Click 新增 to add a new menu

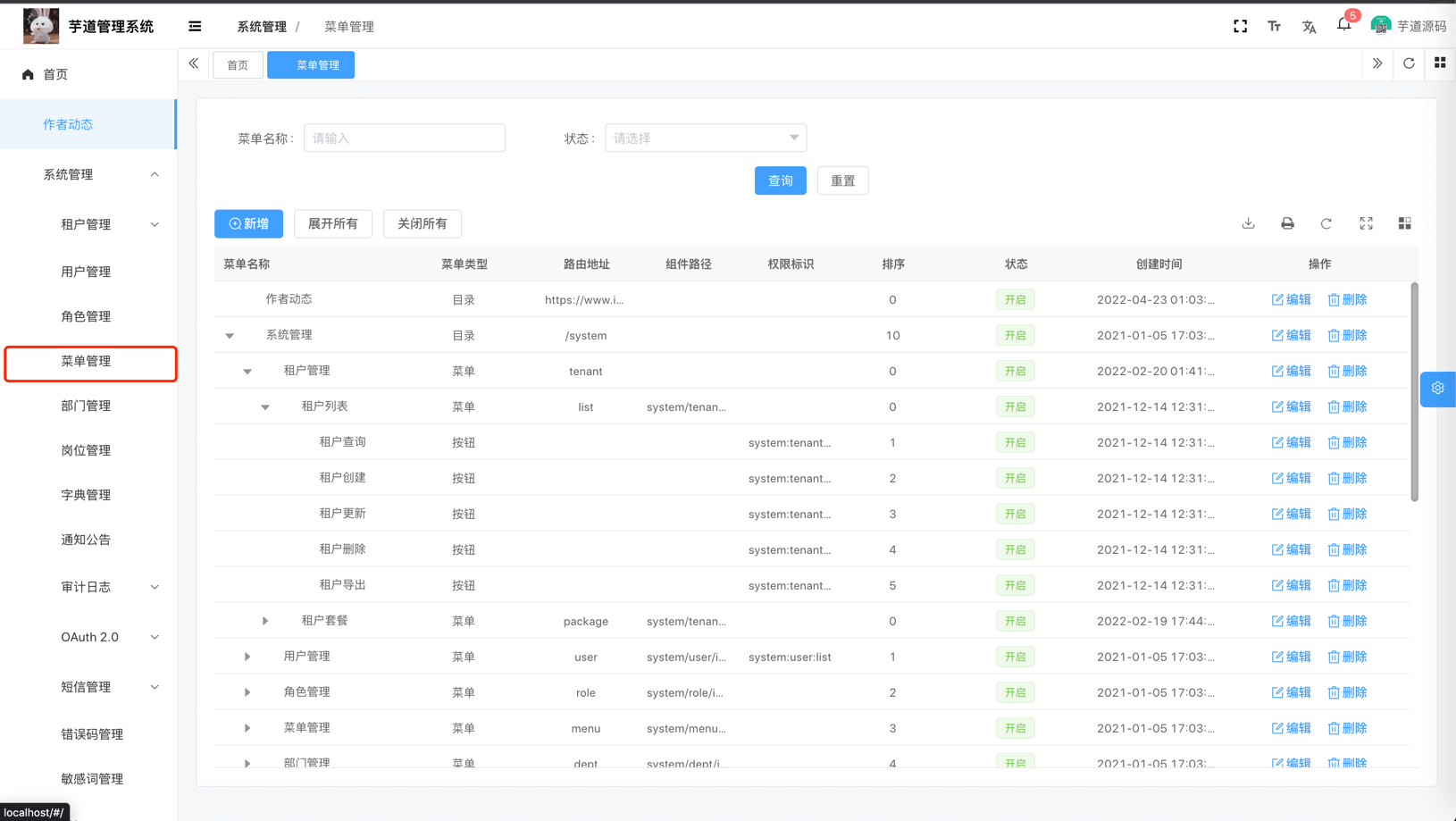tap(248, 223)
